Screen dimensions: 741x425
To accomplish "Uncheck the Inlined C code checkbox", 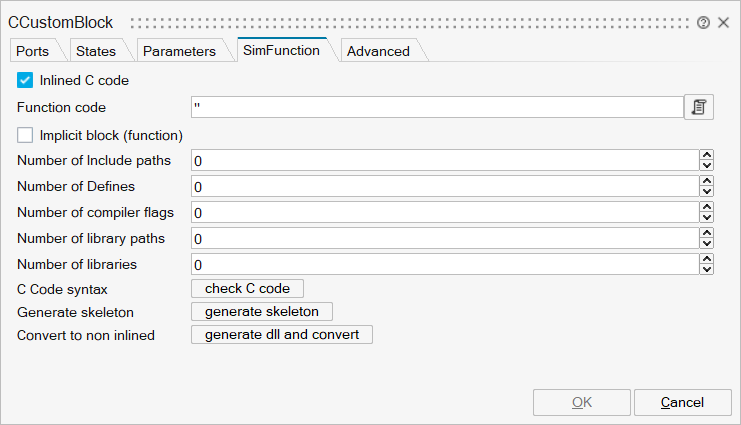I will click(x=25, y=80).
